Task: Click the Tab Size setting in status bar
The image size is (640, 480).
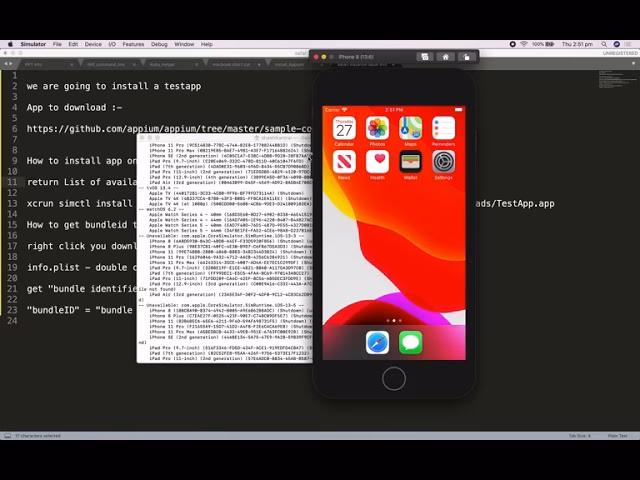Action: click(x=580, y=436)
